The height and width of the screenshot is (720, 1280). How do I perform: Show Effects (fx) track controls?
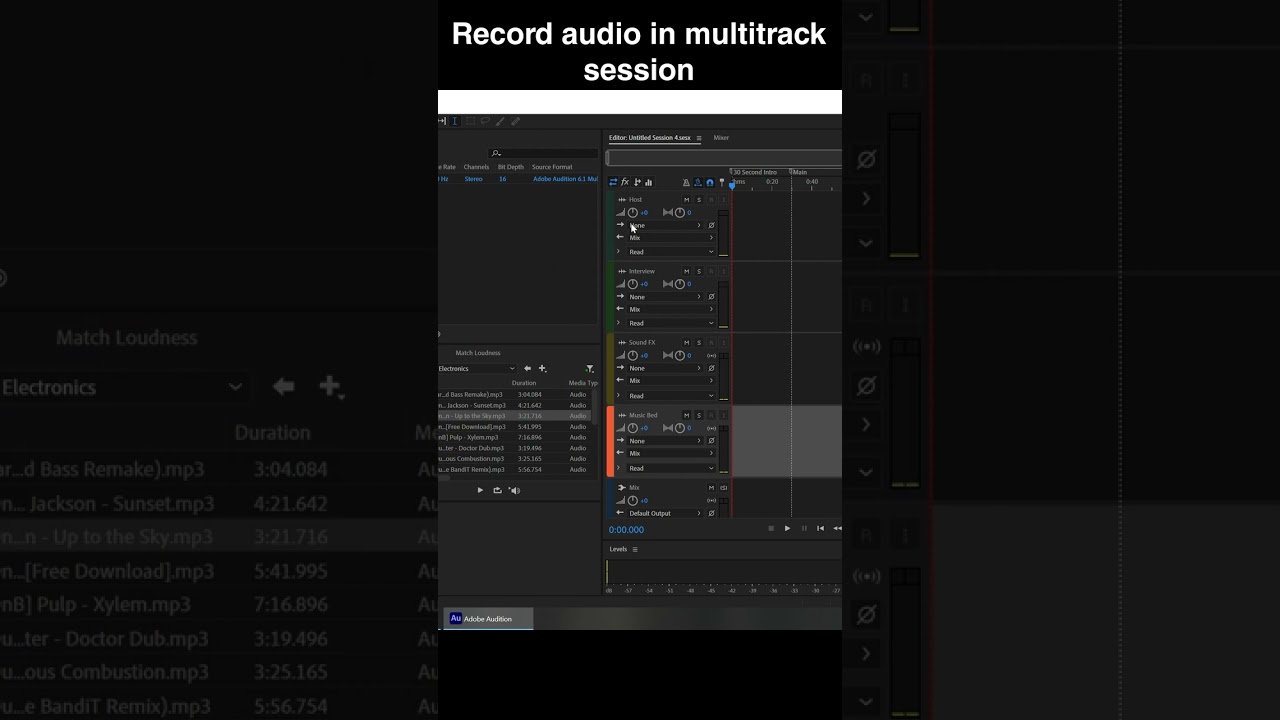(x=625, y=182)
